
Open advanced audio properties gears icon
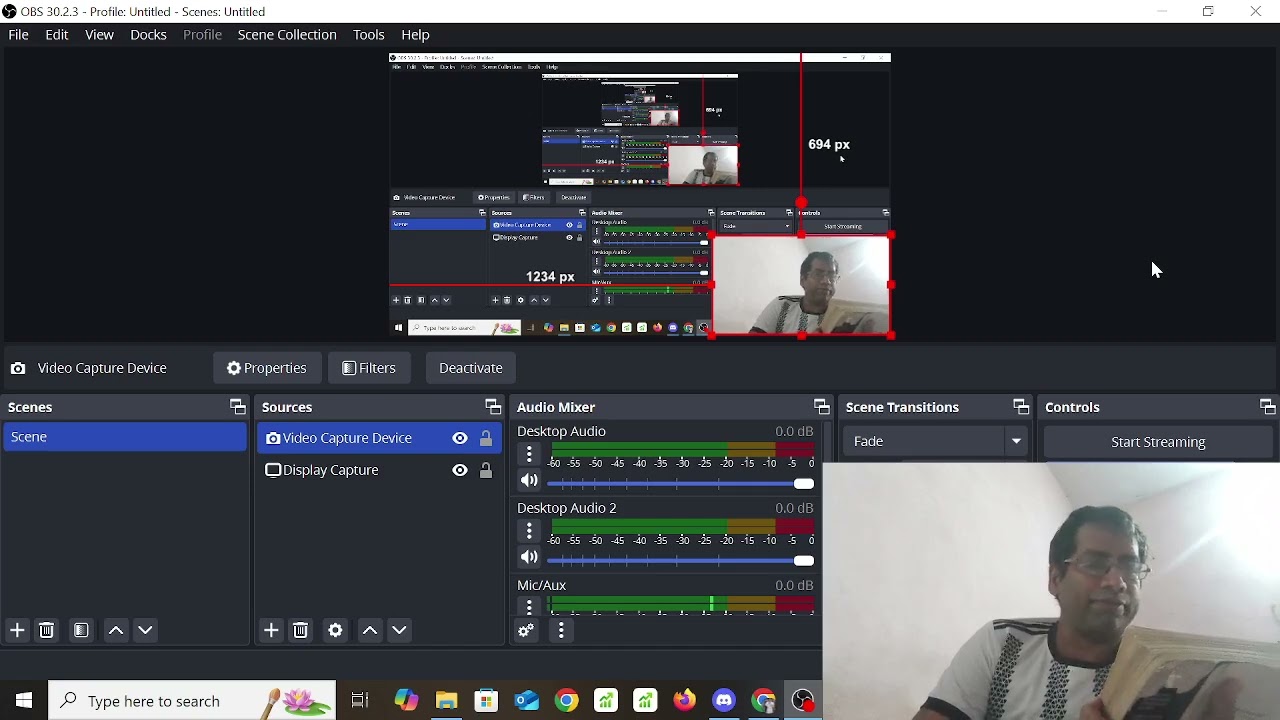[526, 630]
